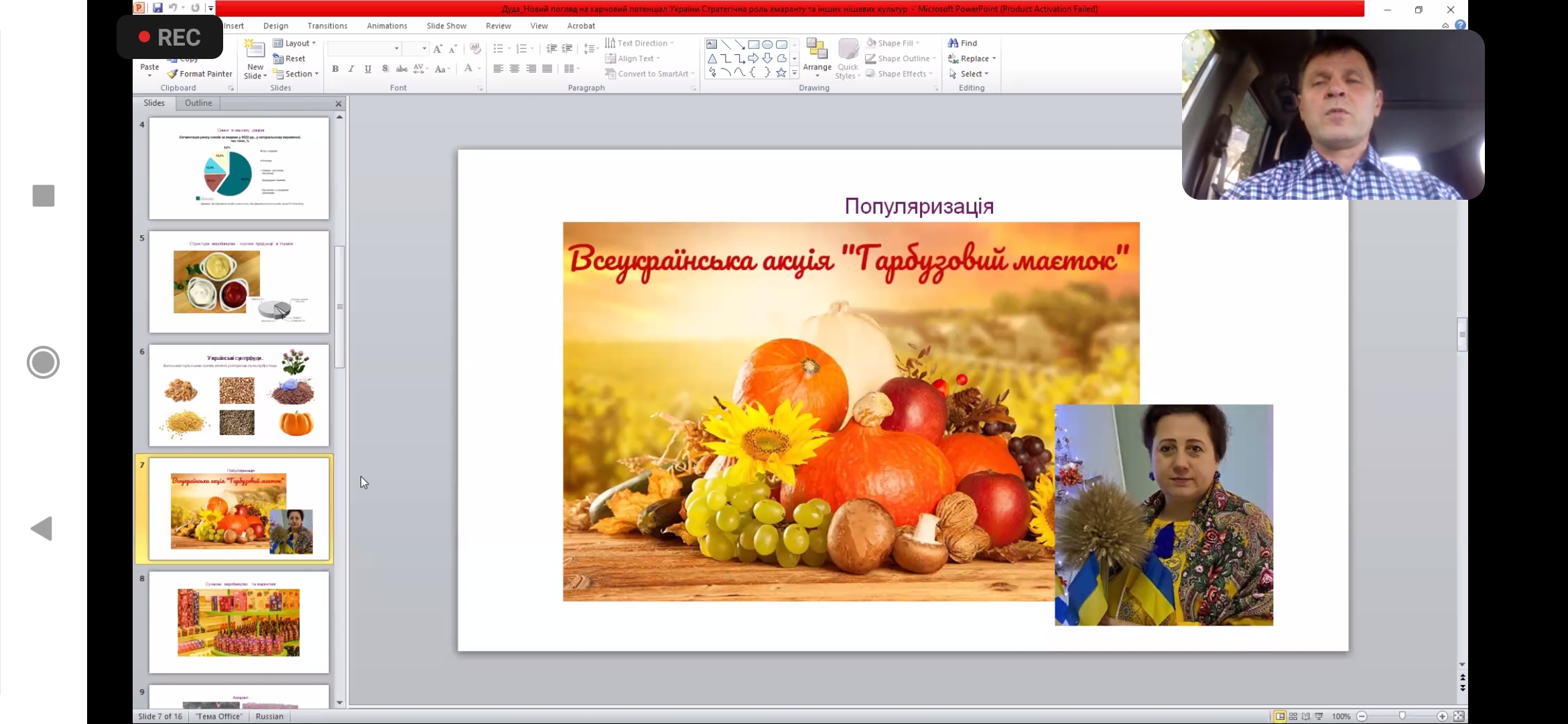Increase the list indent level
This screenshot has width=1568, height=724.
[568, 48]
